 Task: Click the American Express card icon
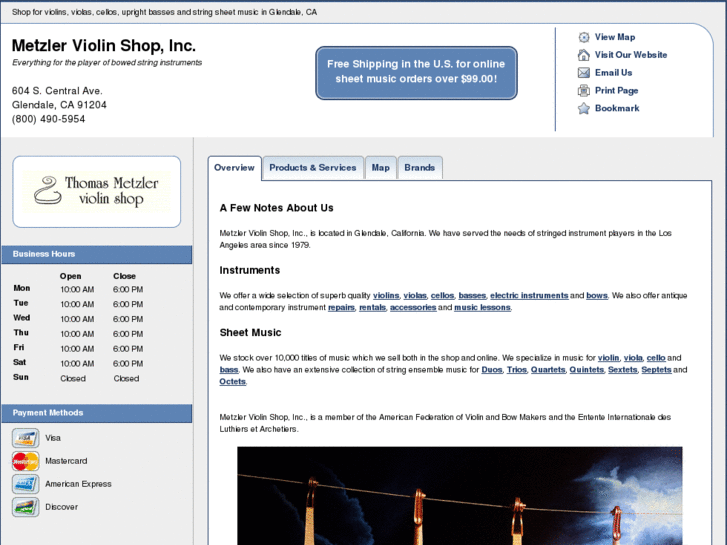(x=26, y=484)
